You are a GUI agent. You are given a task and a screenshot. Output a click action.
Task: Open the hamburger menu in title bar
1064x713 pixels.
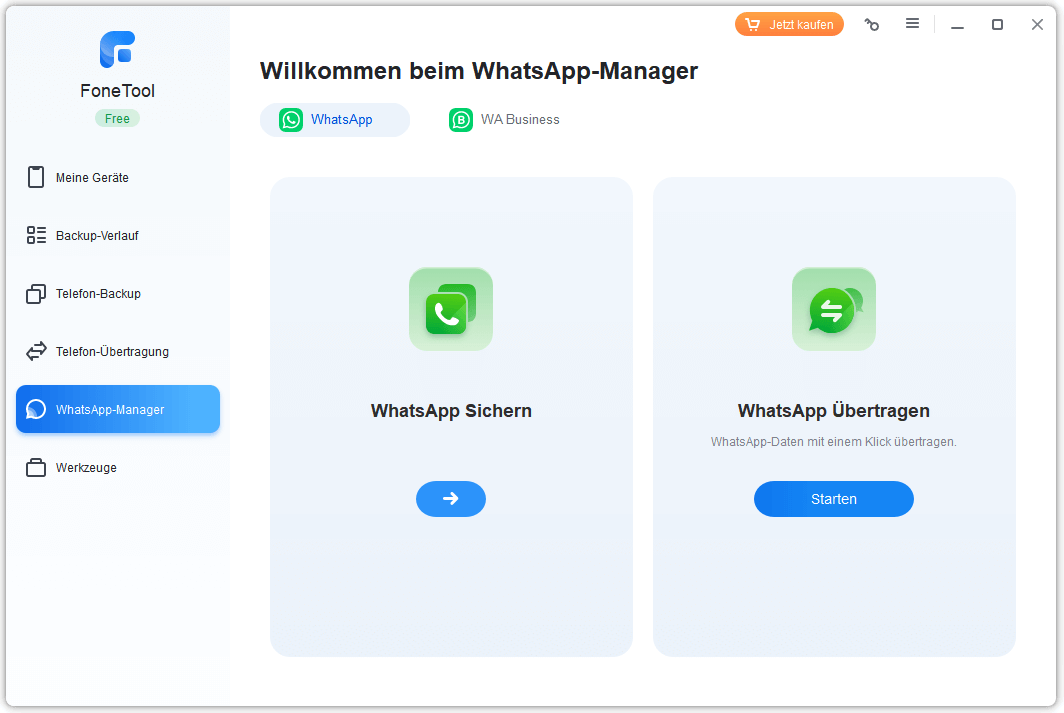(x=912, y=24)
